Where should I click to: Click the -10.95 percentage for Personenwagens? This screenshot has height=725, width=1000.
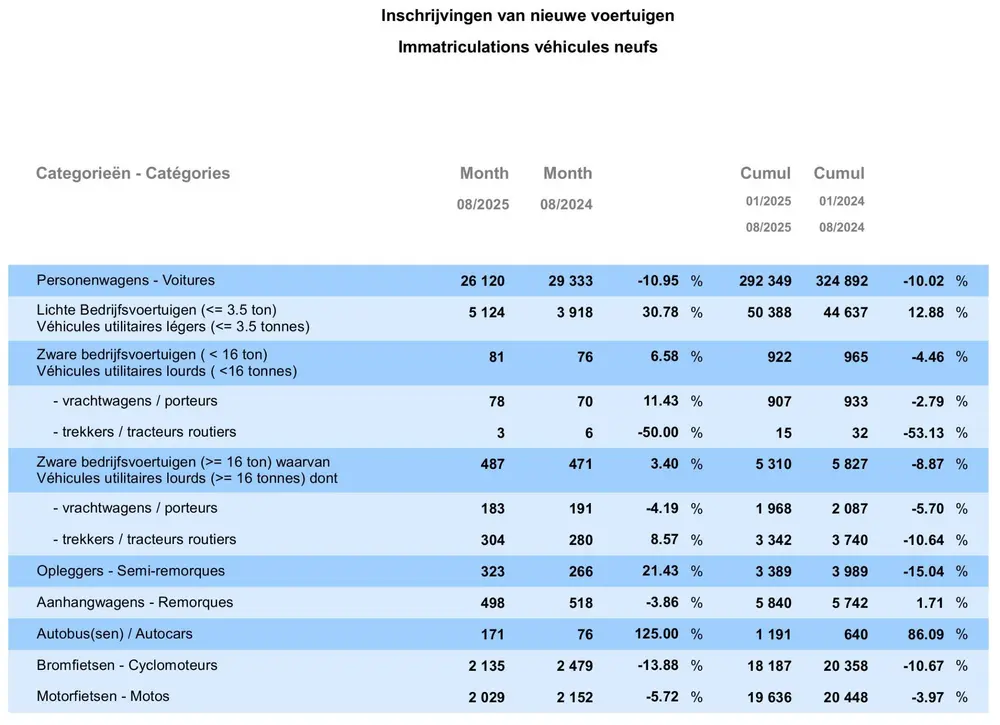point(658,281)
